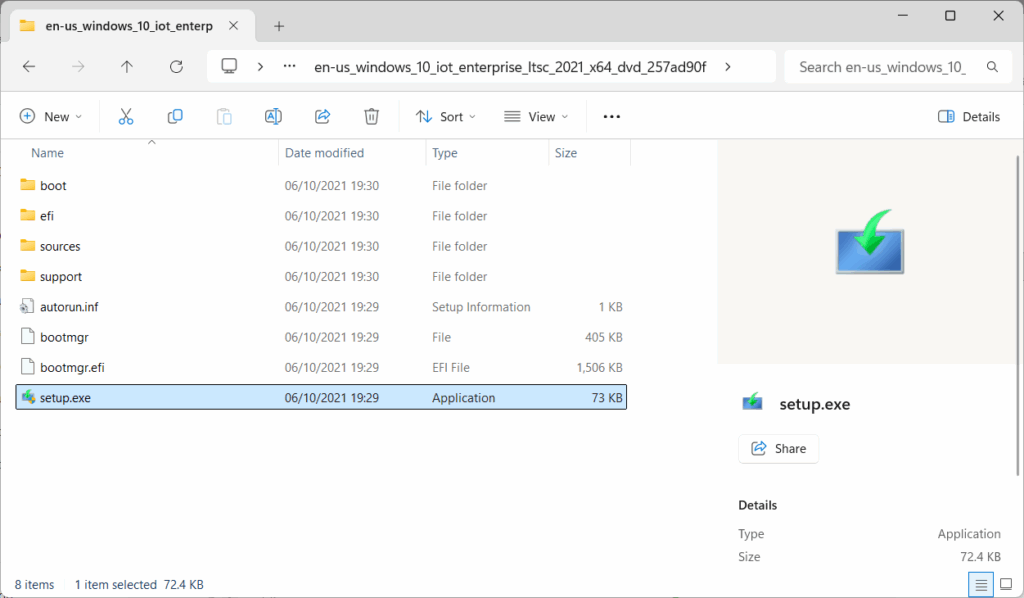This screenshot has width=1024, height=598.
Task: Open the See more ellipsis menu
Action: pyautogui.click(x=611, y=117)
